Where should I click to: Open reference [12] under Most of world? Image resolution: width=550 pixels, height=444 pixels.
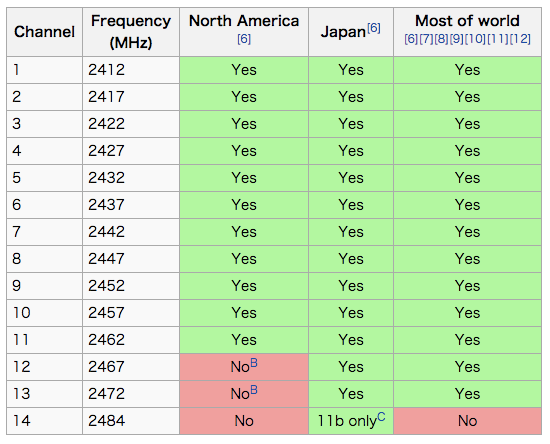pos(520,39)
